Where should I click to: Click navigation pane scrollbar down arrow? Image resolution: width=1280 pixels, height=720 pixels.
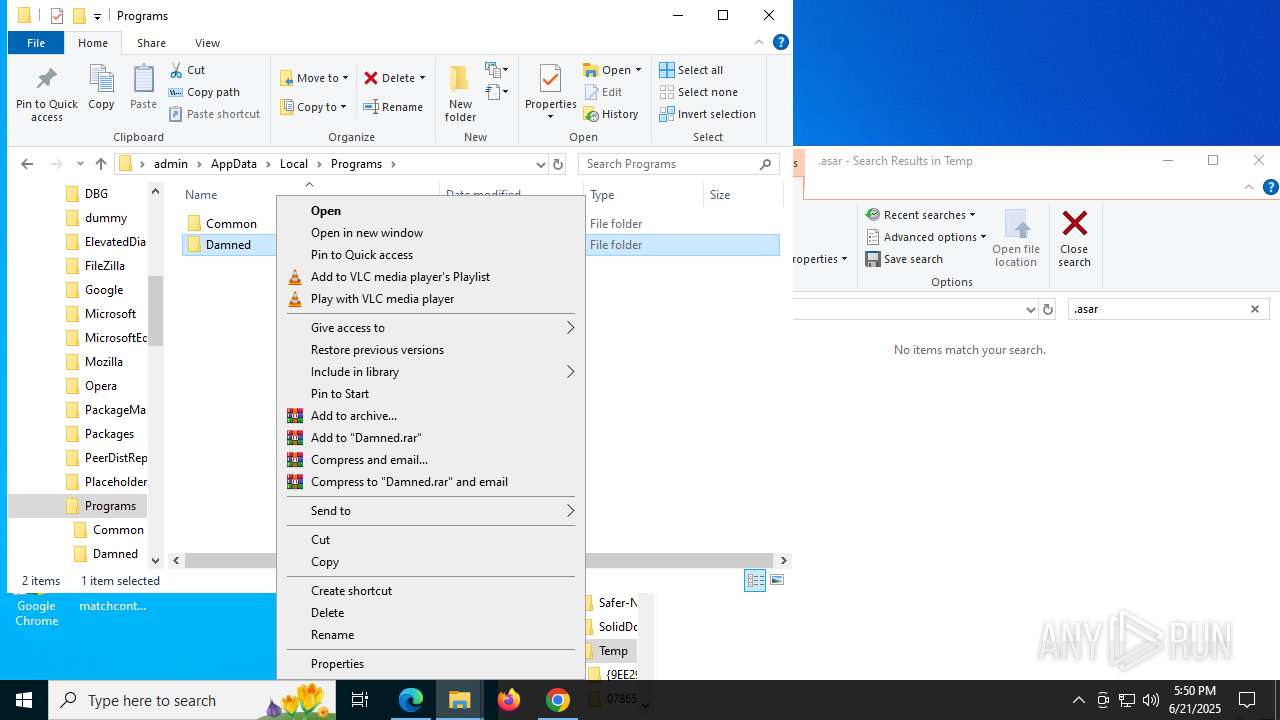click(x=155, y=561)
